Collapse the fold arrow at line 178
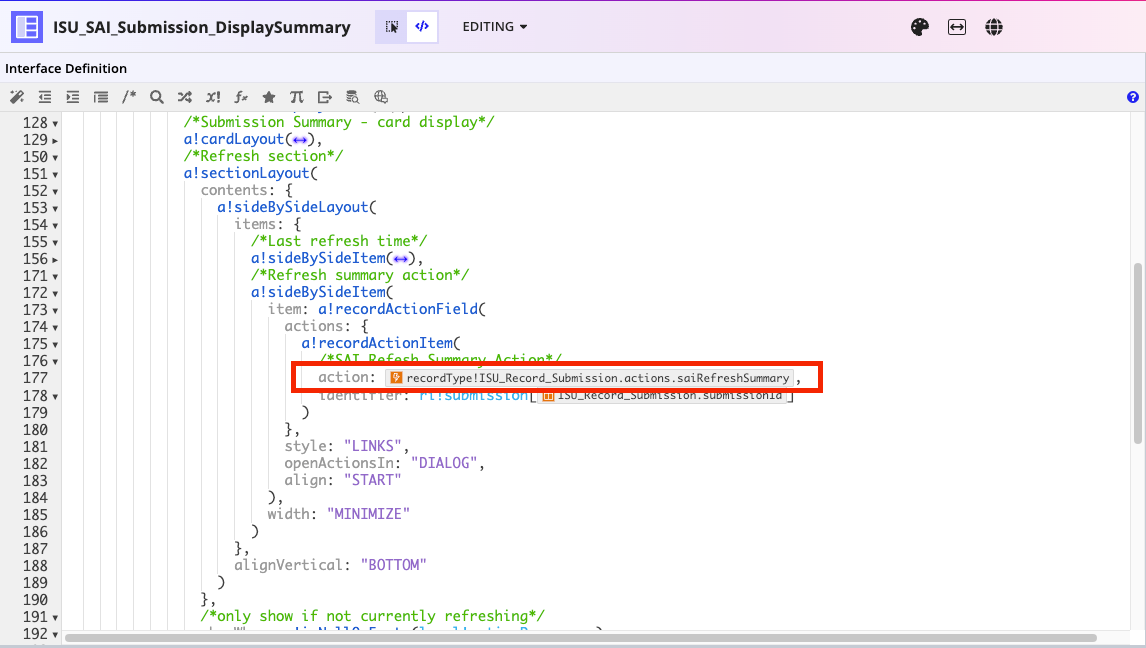1146x648 pixels. pyautogui.click(x=55, y=397)
